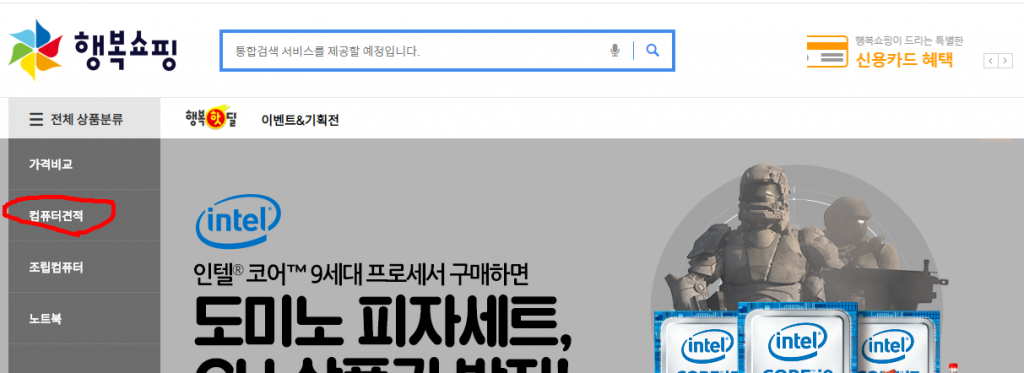The width and height of the screenshot is (1024, 373).
Task: Open the credit card benefits card icon
Action: 827,52
